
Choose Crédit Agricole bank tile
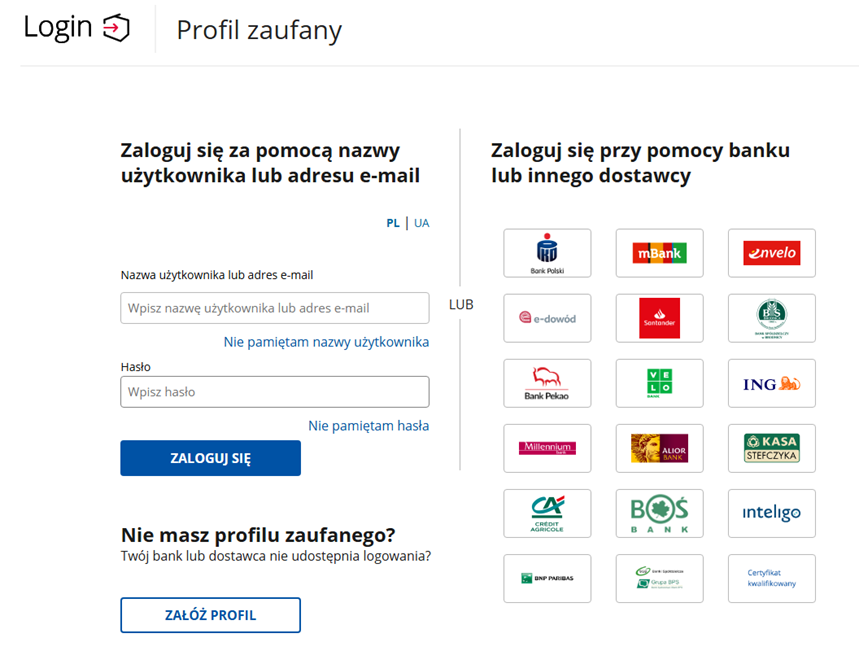pos(547,514)
